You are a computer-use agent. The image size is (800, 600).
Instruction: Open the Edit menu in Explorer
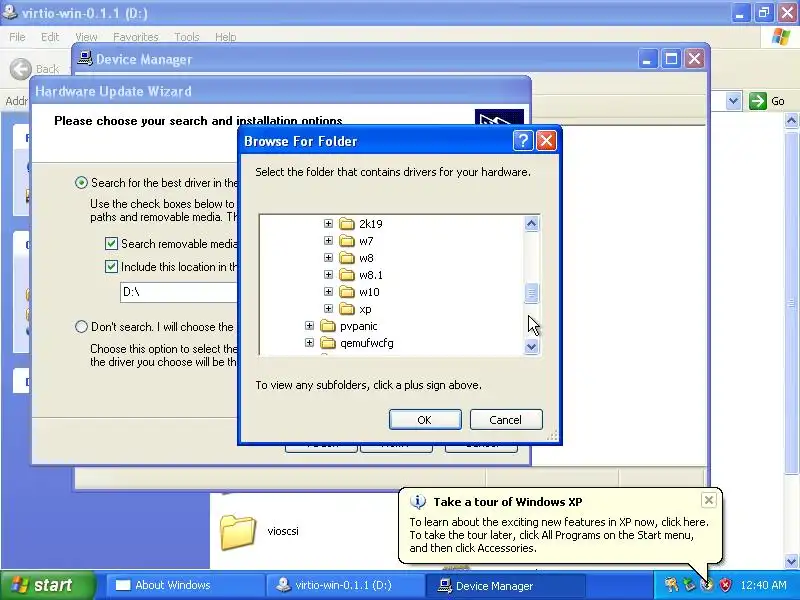(50, 37)
